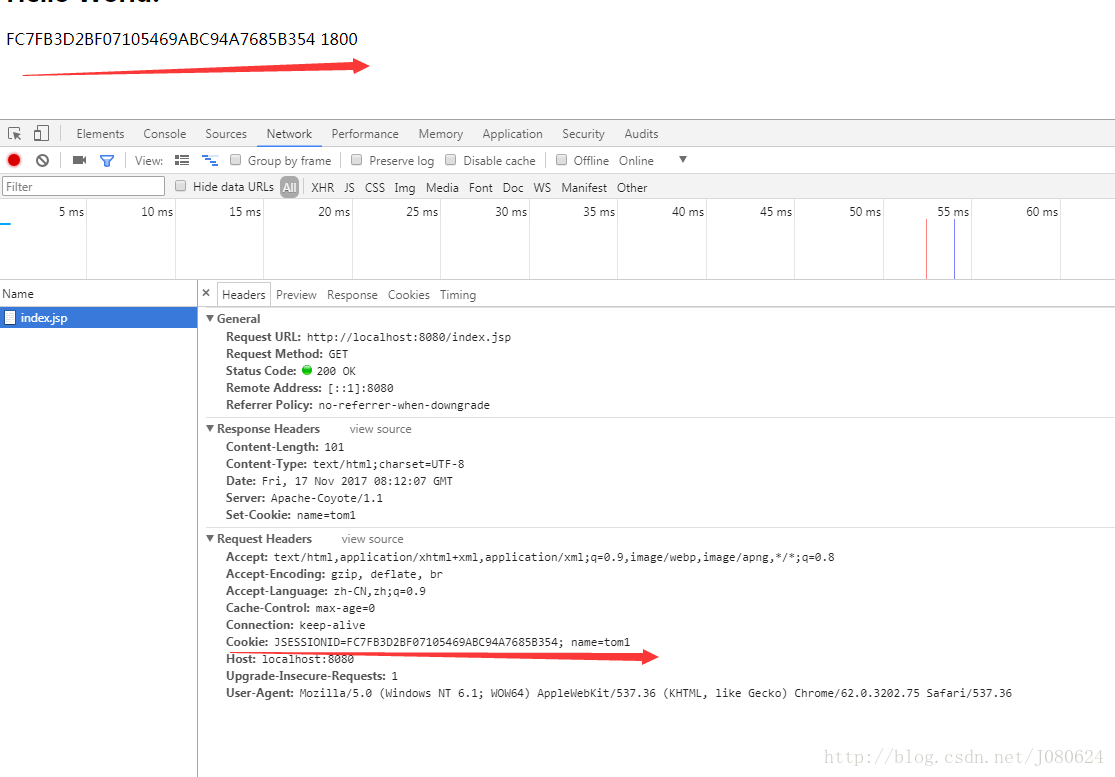The image size is (1115, 777).
Task: Focus the Filter input field
Action: pyautogui.click(x=84, y=187)
